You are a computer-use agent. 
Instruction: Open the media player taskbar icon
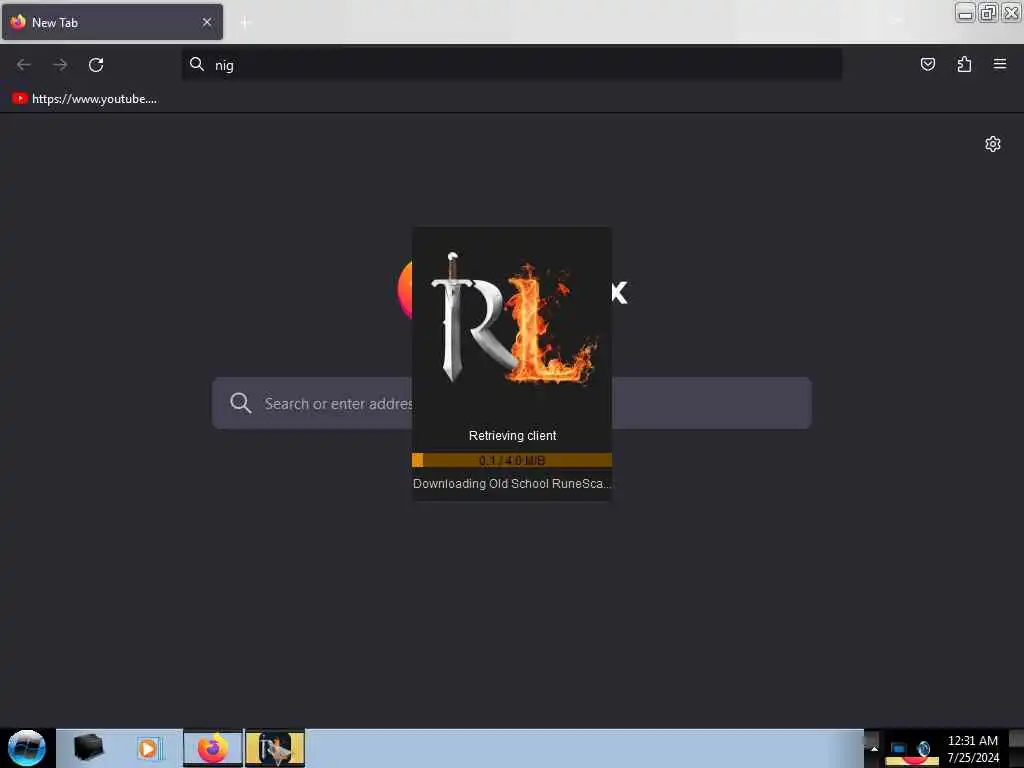pos(148,748)
